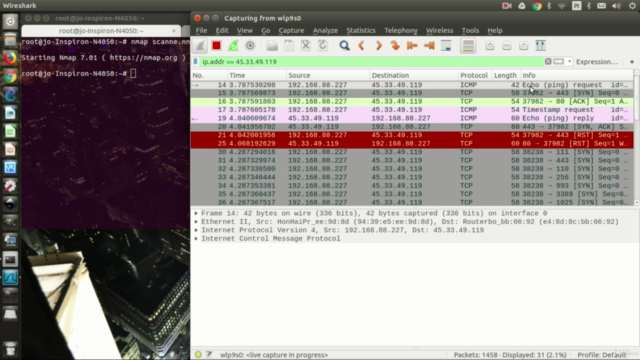640x360 pixels.
Task: Clear the display filter X button
Action: click(548, 62)
